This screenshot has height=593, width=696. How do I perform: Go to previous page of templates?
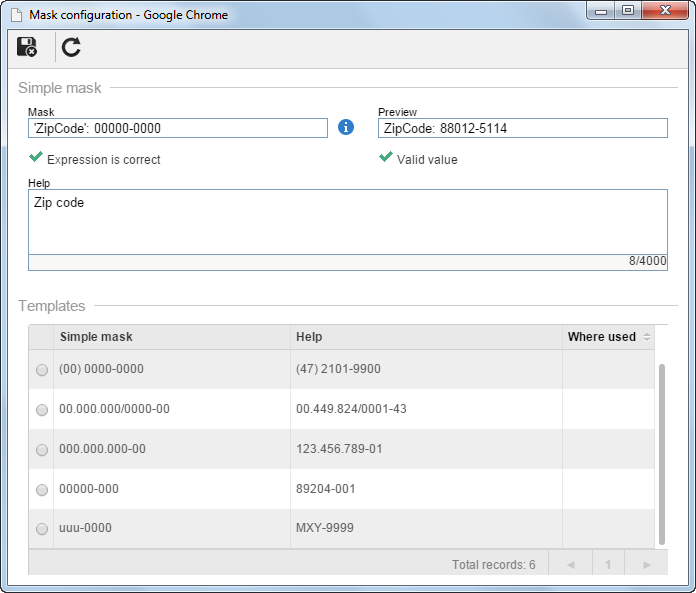[570, 565]
